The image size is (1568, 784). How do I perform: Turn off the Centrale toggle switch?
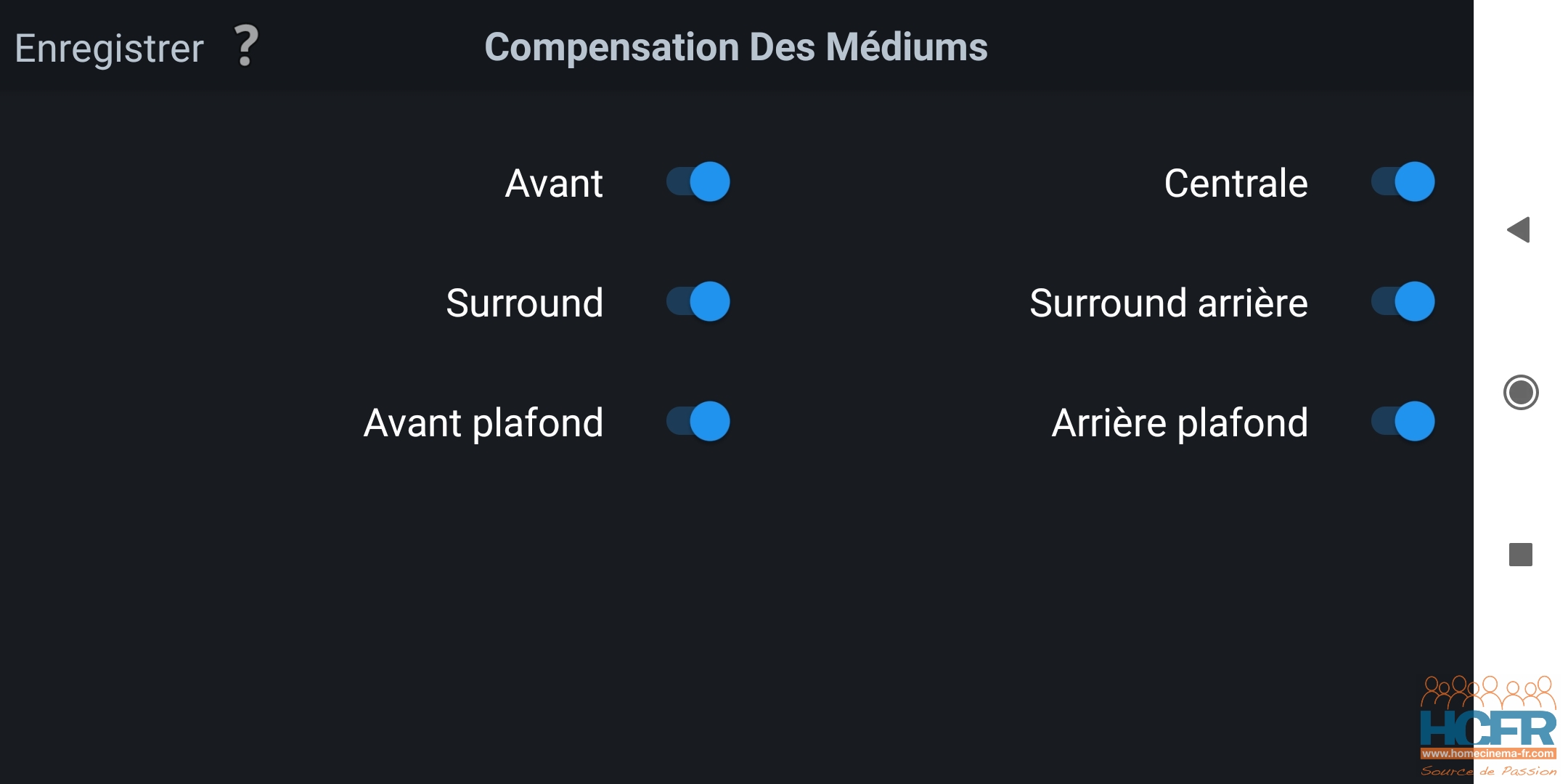pos(1402,181)
